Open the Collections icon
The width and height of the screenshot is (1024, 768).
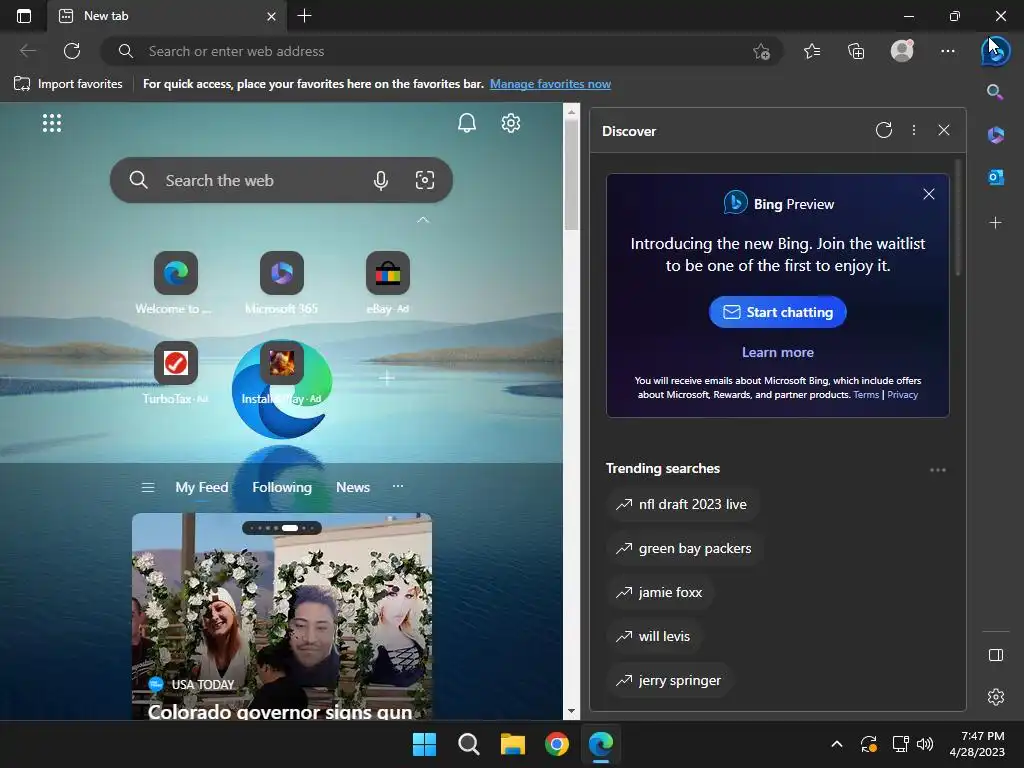(856, 51)
